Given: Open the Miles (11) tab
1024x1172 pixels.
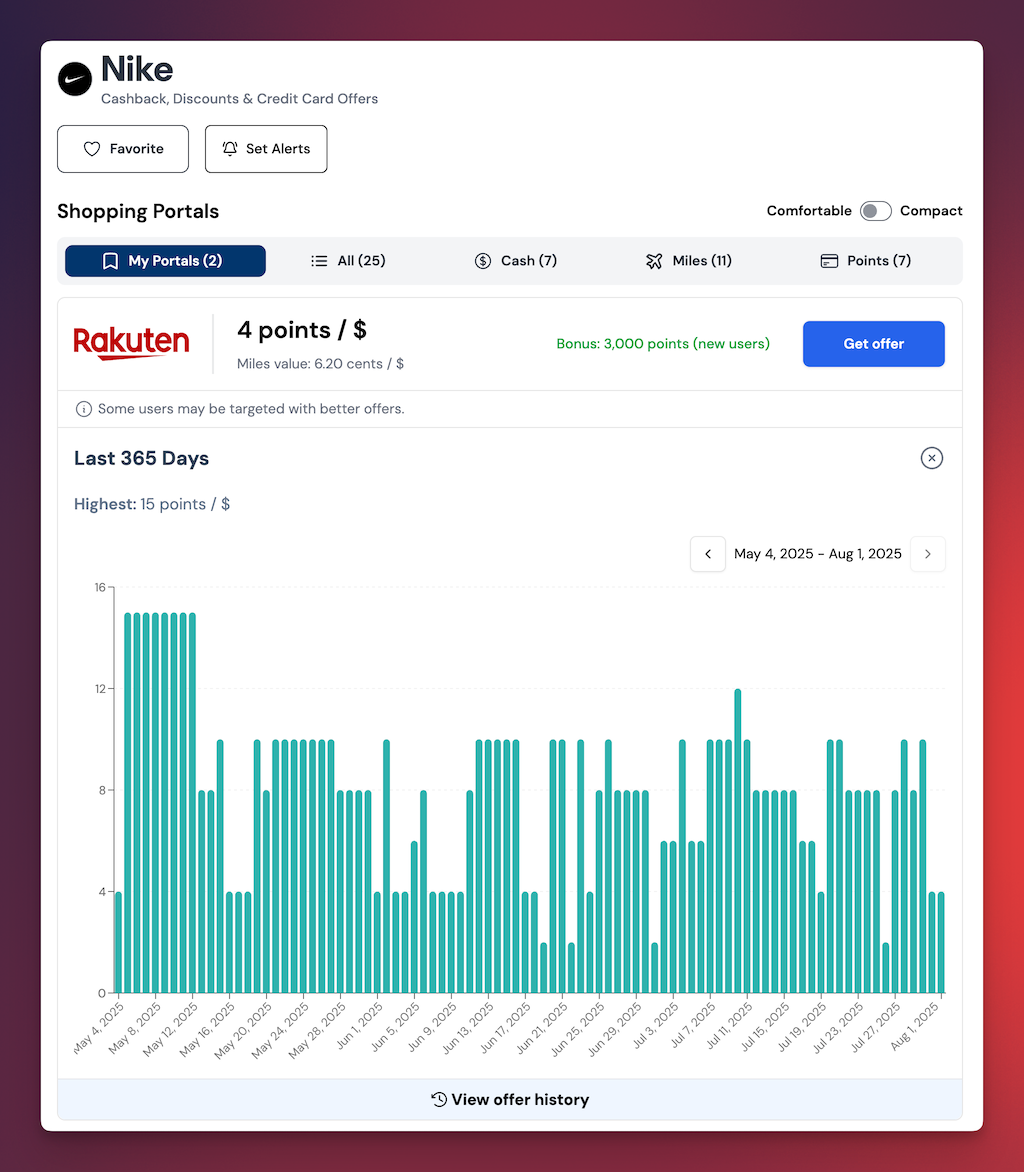Looking at the screenshot, I should [x=688, y=261].
